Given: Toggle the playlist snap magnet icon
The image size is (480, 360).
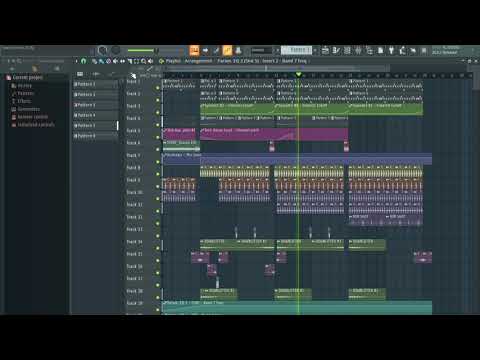Looking at the screenshot, I should (x=83, y=61).
